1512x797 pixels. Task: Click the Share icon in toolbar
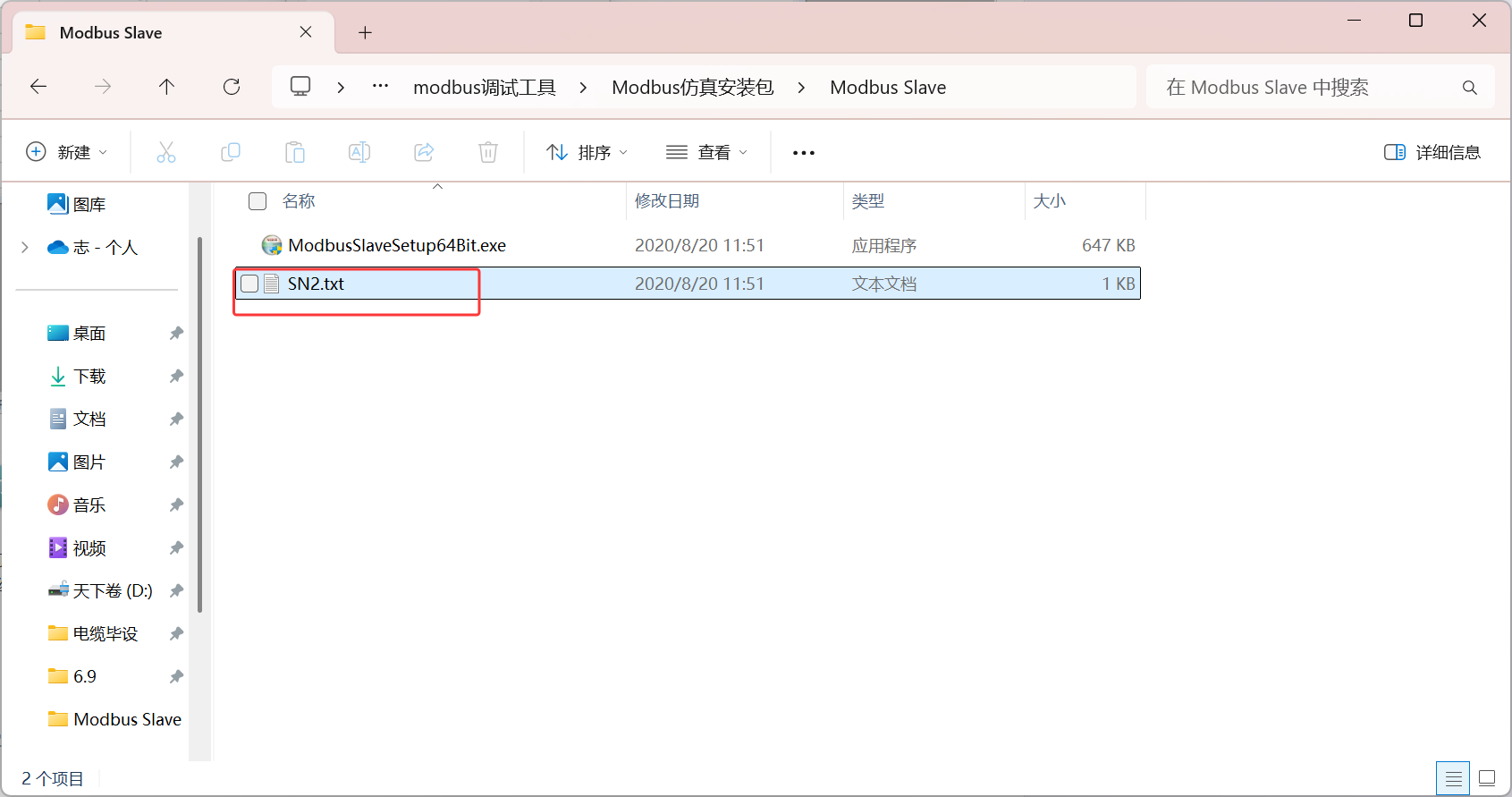[424, 152]
